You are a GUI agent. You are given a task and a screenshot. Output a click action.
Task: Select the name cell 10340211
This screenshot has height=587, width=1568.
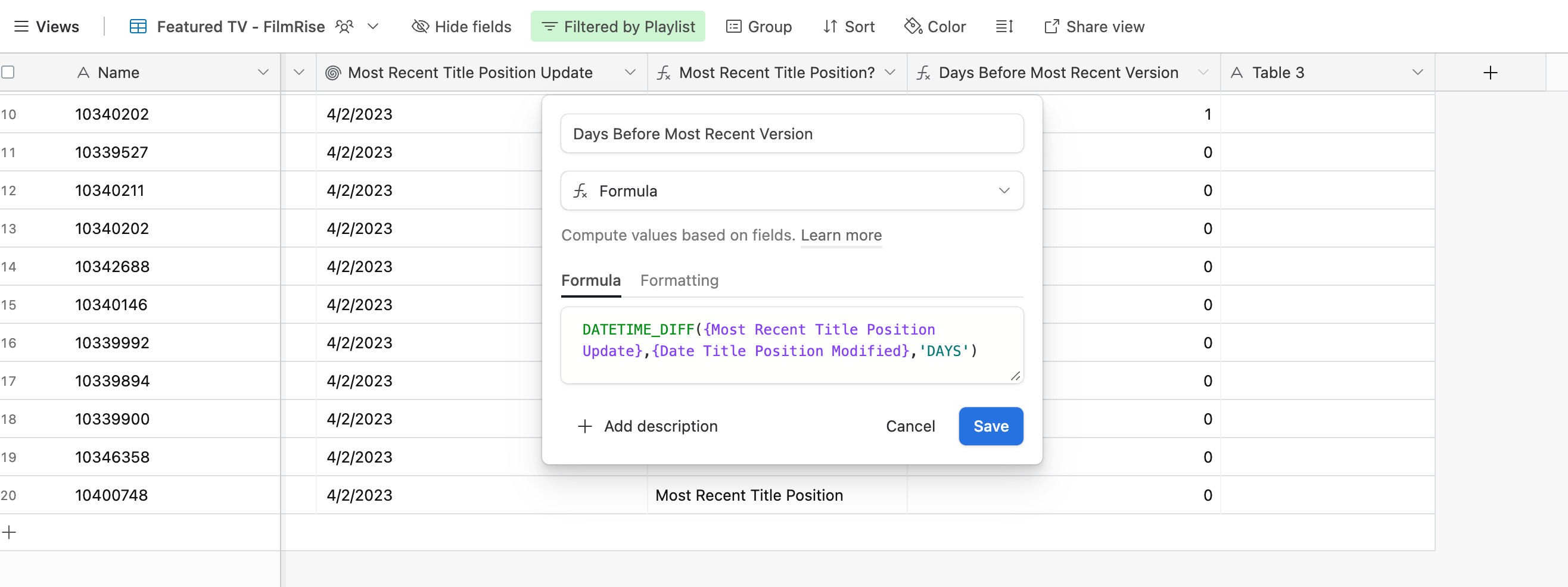(110, 191)
